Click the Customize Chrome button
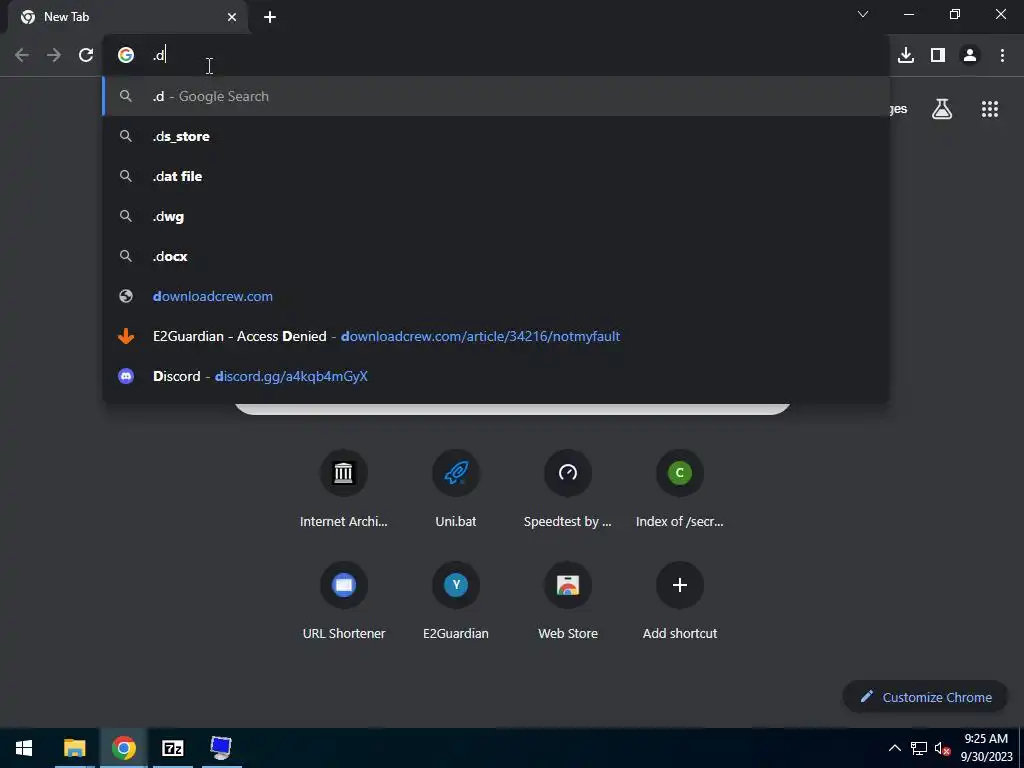1024x768 pixels. 925,697
